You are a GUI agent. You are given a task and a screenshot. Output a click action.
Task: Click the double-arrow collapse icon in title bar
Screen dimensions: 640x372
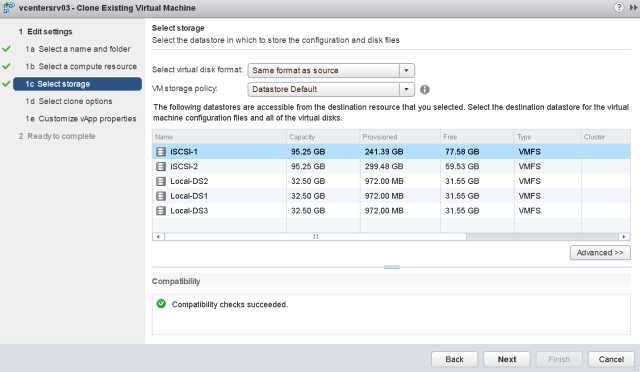coord(633,8)
